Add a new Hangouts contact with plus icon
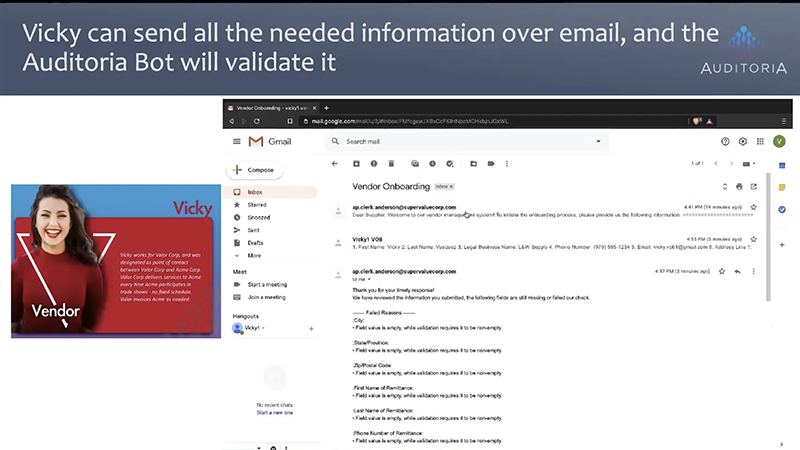 click(x=311, y=329)
